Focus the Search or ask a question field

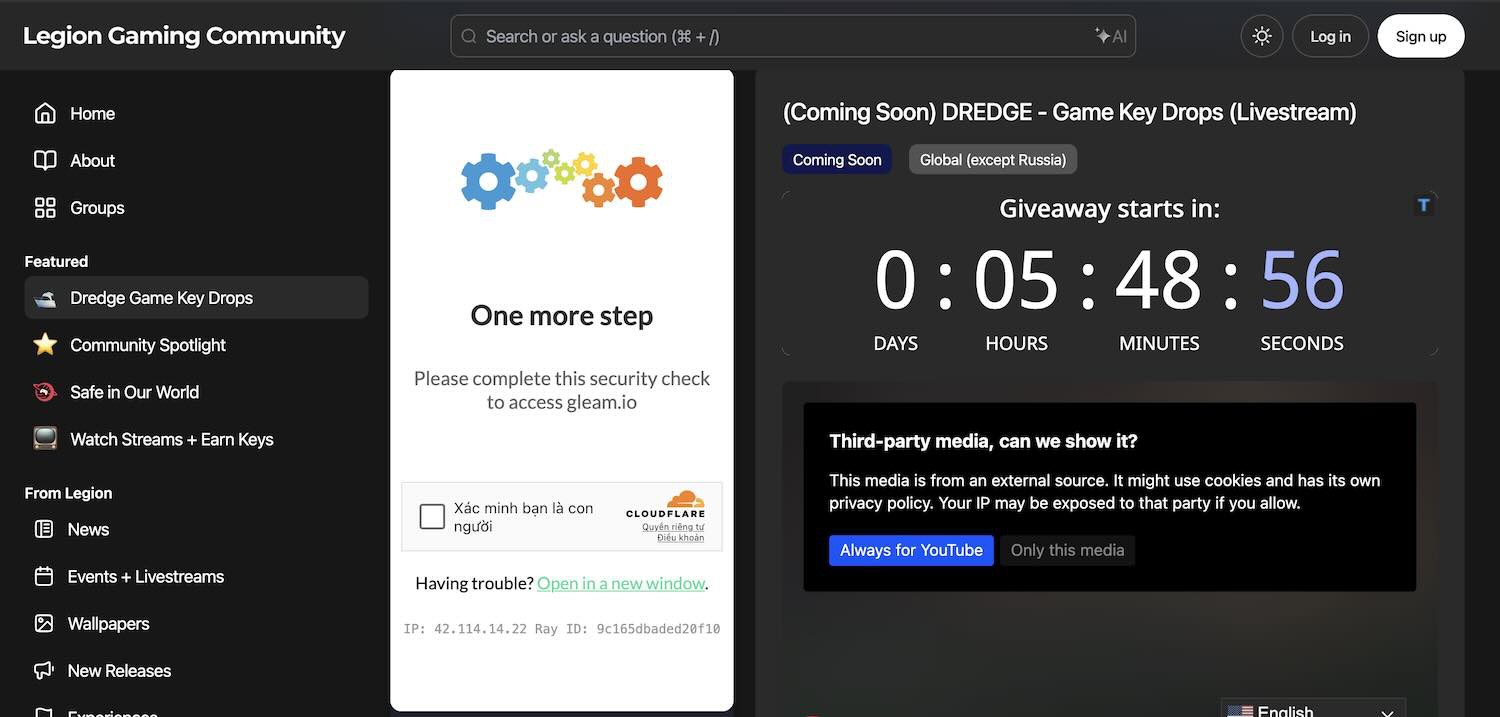(x=793, y=36)
